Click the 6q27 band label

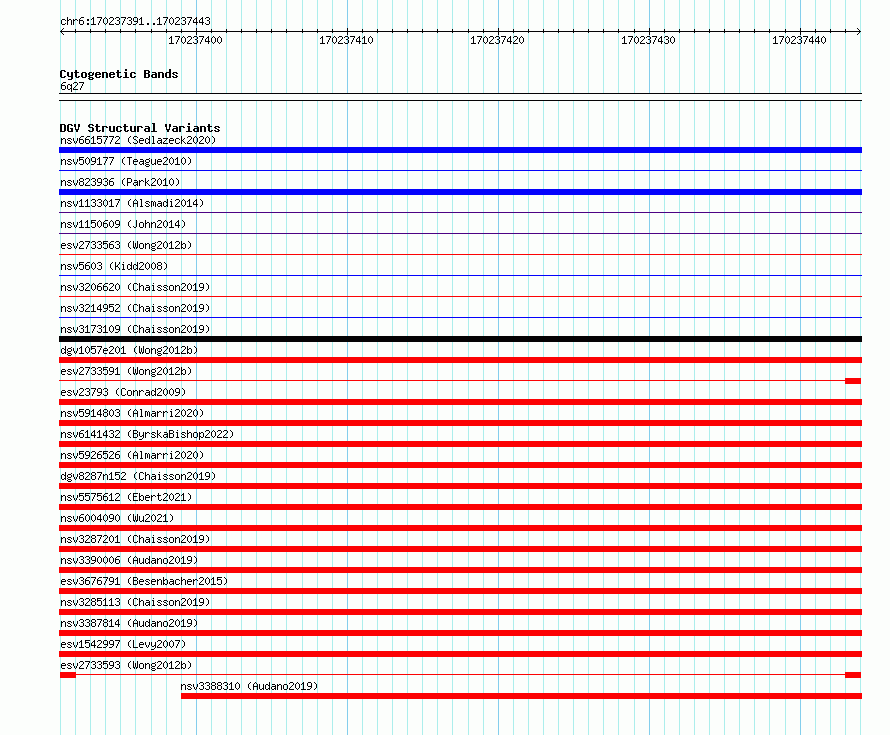coord(72,86)
